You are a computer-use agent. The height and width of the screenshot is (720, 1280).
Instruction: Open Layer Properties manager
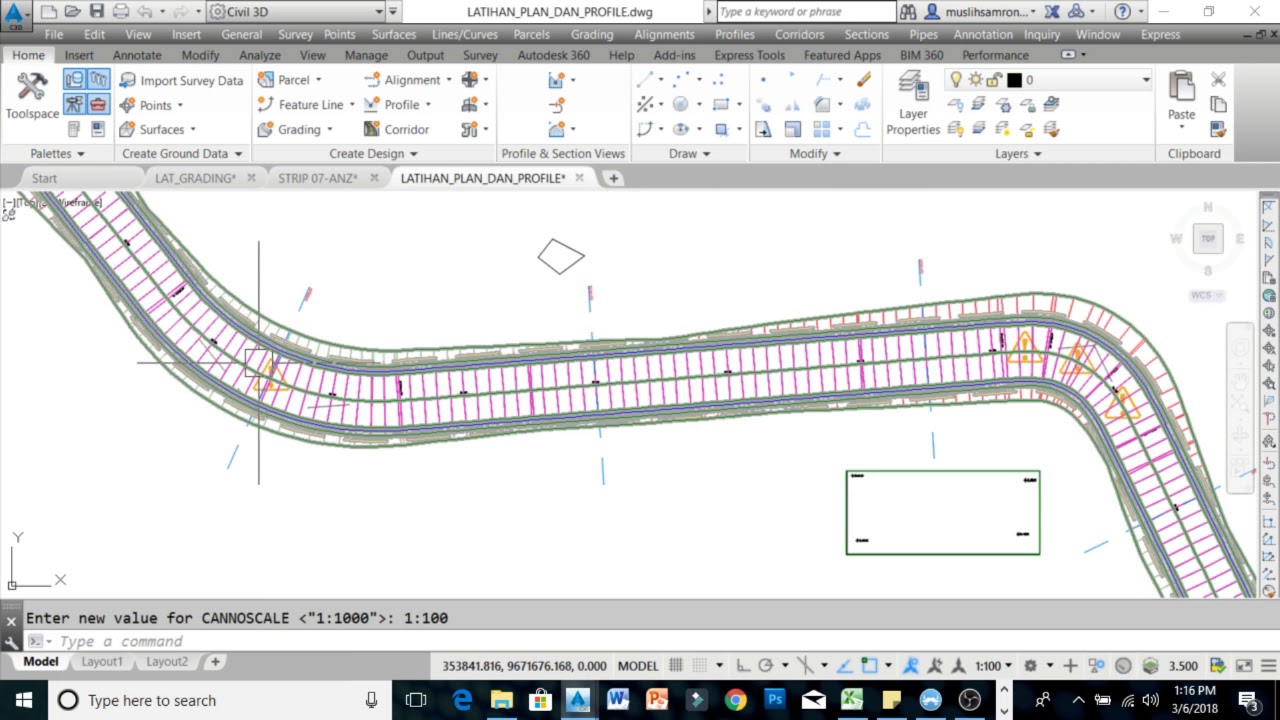[913, 103]
